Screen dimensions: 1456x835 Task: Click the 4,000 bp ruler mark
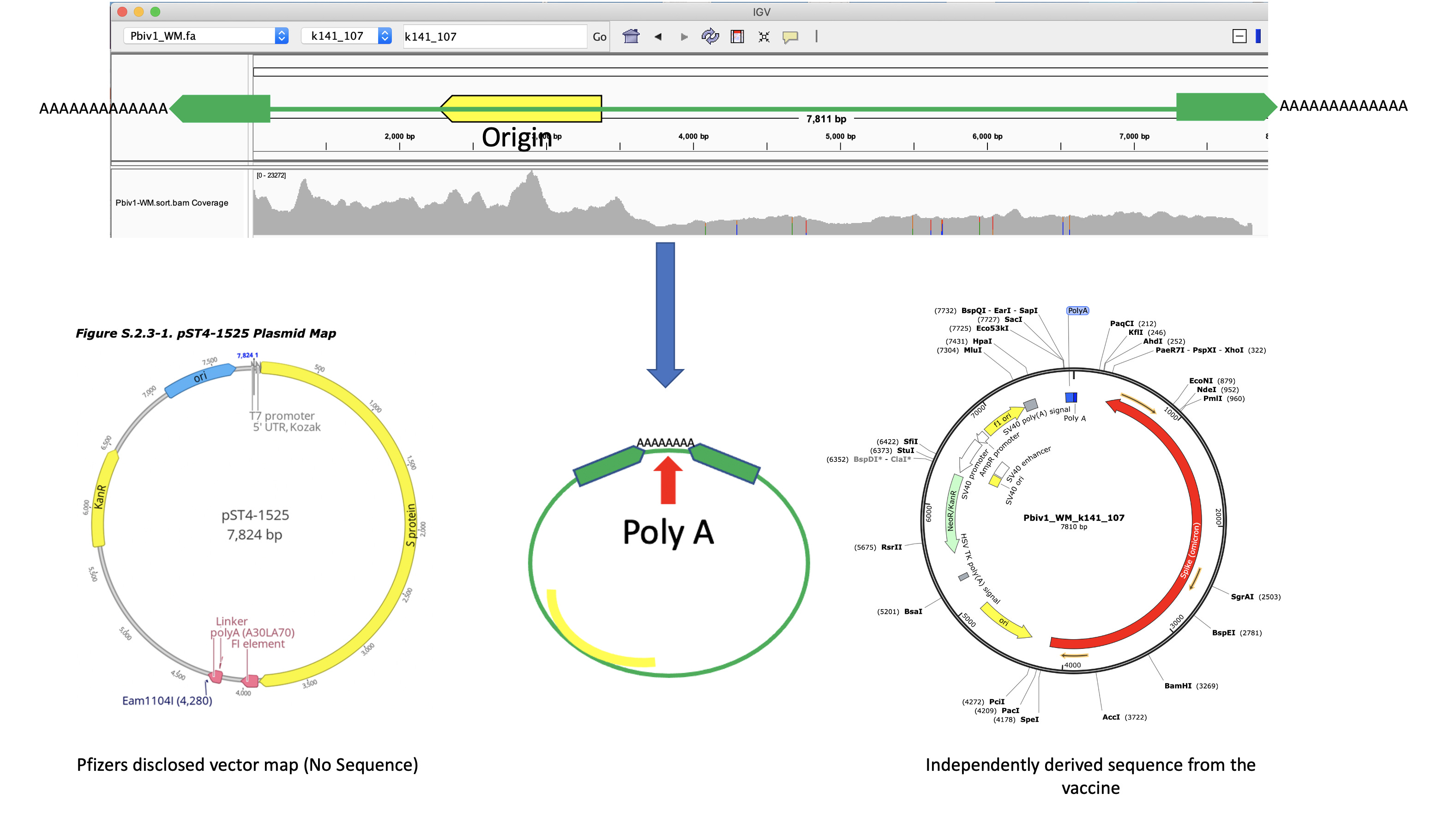(x=693, y=137)
